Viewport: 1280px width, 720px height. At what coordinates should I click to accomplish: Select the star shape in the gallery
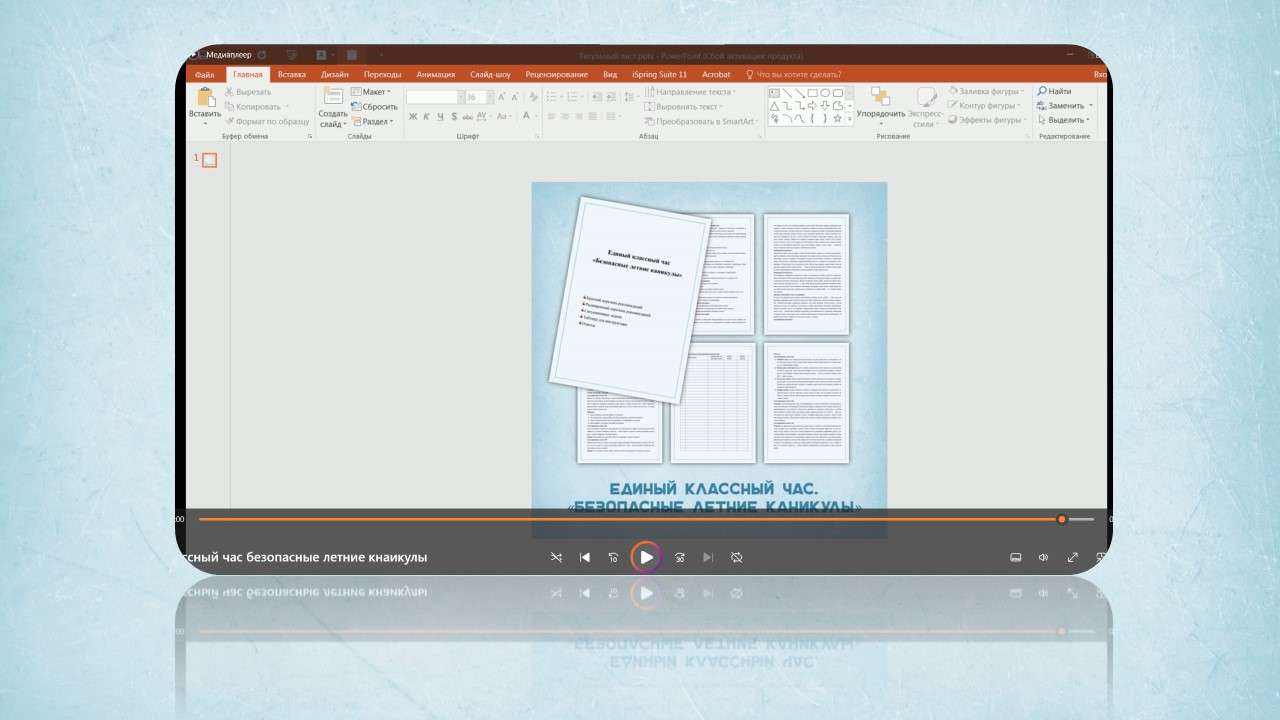pyautogui.click(x=838, y=118)
